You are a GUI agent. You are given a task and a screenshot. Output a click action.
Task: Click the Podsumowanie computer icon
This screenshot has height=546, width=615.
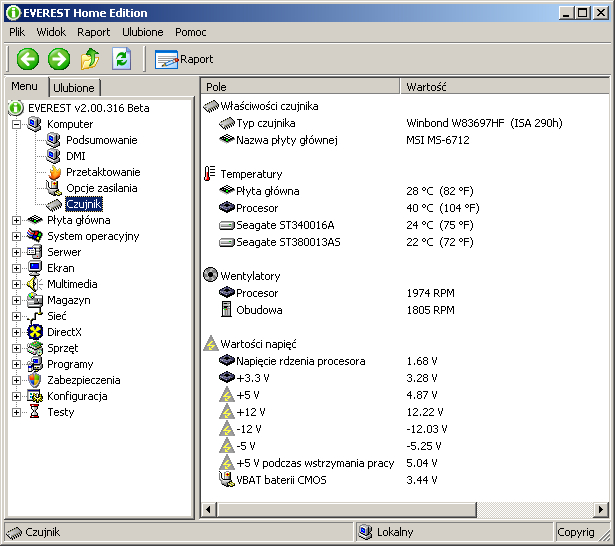[54, 140]
